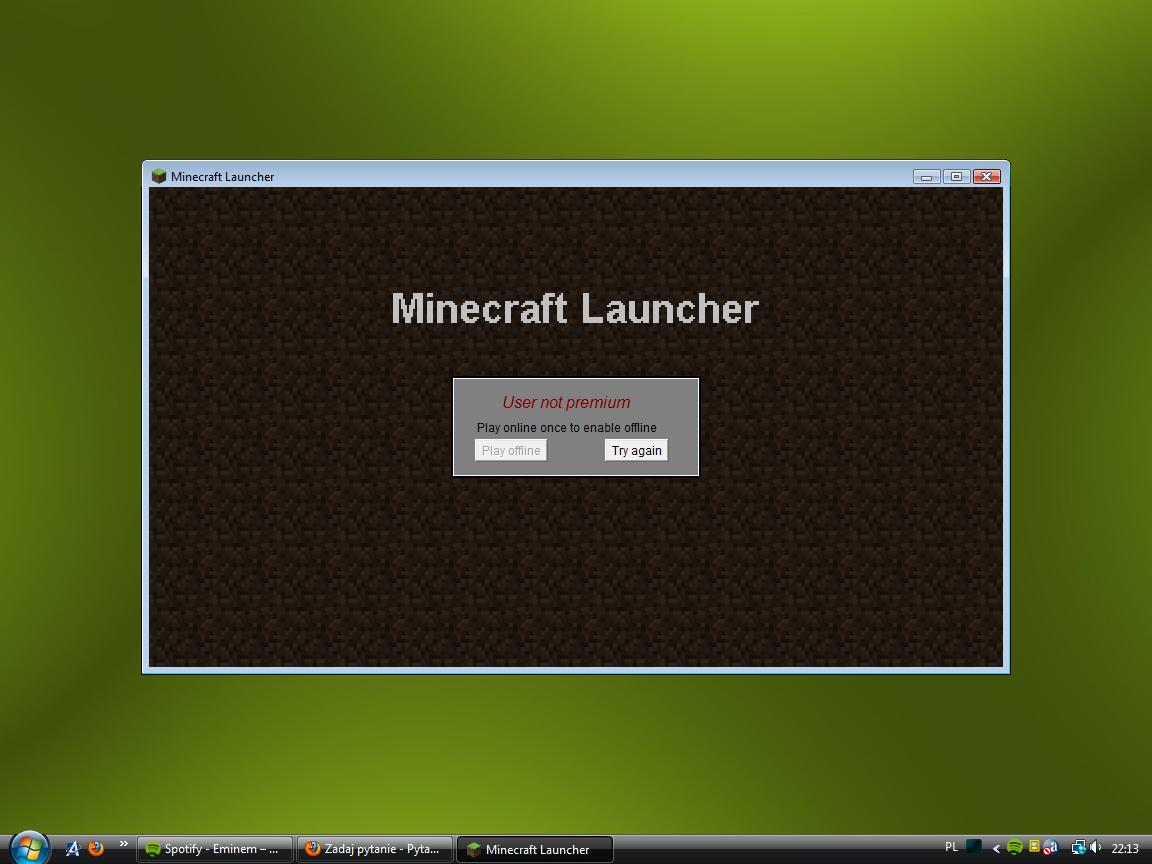Open the network connection tray icon

(1078, 848)
